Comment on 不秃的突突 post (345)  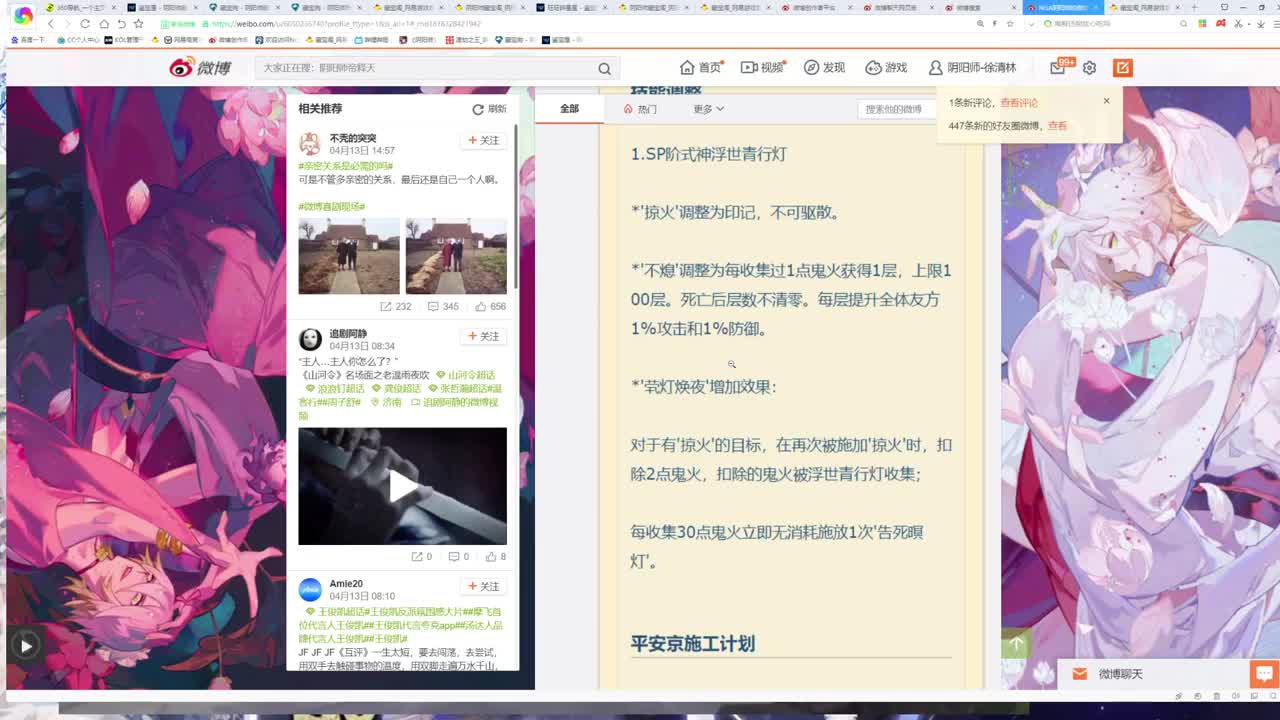tap(443, 307)
